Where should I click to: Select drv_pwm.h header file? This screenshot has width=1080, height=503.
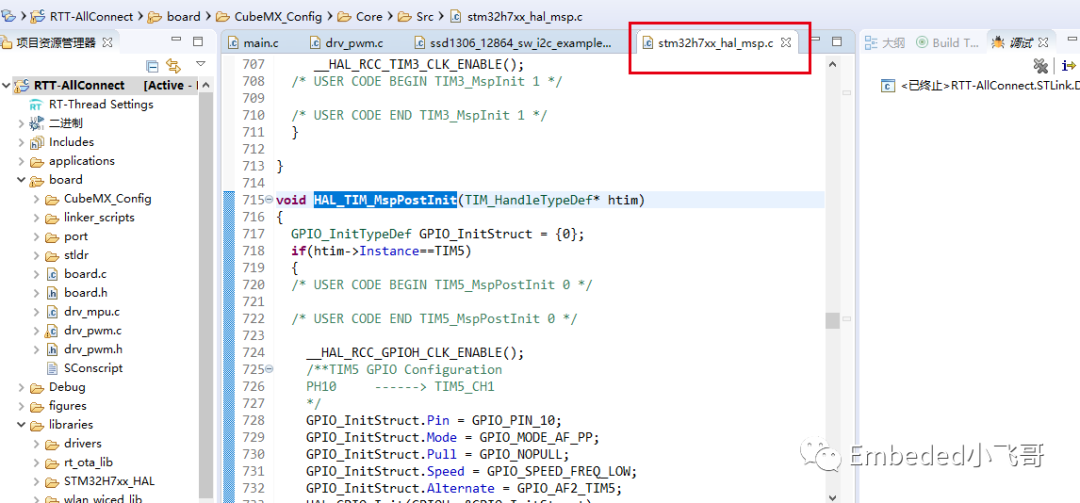[93, 349]
